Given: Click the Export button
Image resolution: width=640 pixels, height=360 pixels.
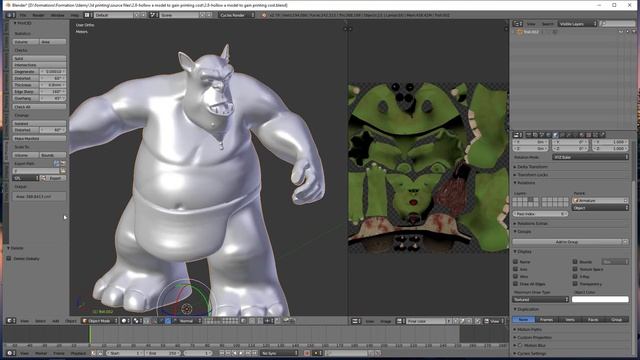Looking at the screenshot, I should (53, 178).
